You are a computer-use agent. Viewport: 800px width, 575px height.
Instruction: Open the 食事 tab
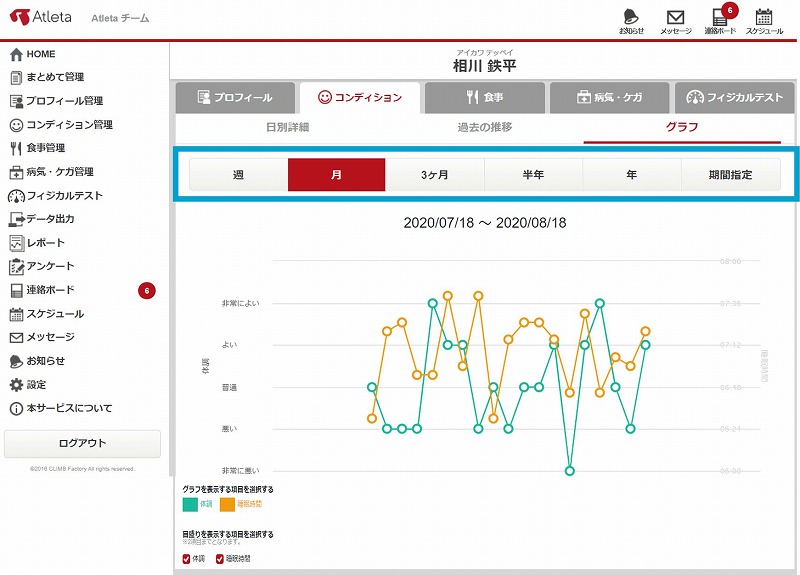pos(485,98)
